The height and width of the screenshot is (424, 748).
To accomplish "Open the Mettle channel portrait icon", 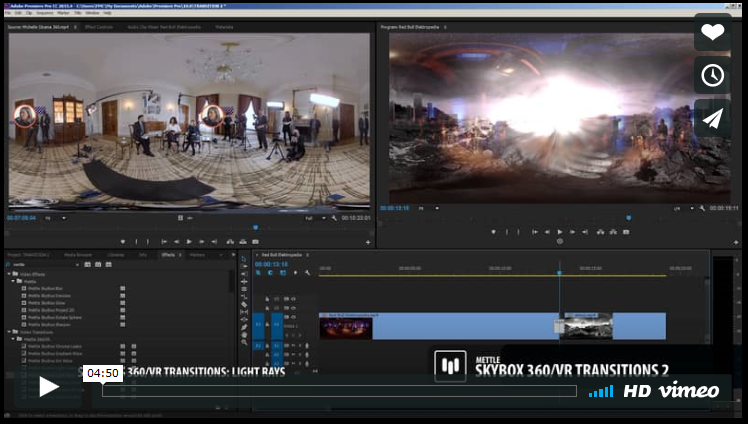I will (450, 366).
